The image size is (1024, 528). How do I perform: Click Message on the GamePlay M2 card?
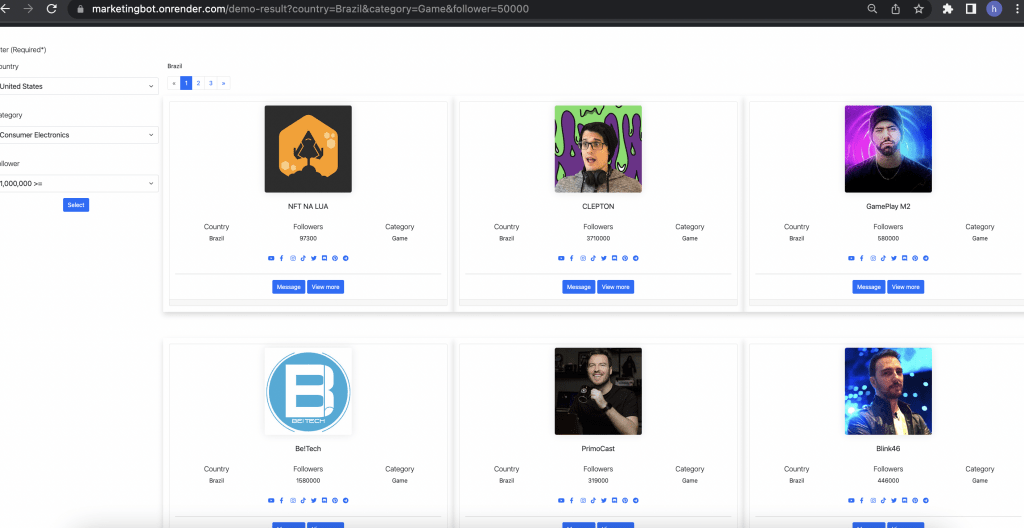pos(869,287)
